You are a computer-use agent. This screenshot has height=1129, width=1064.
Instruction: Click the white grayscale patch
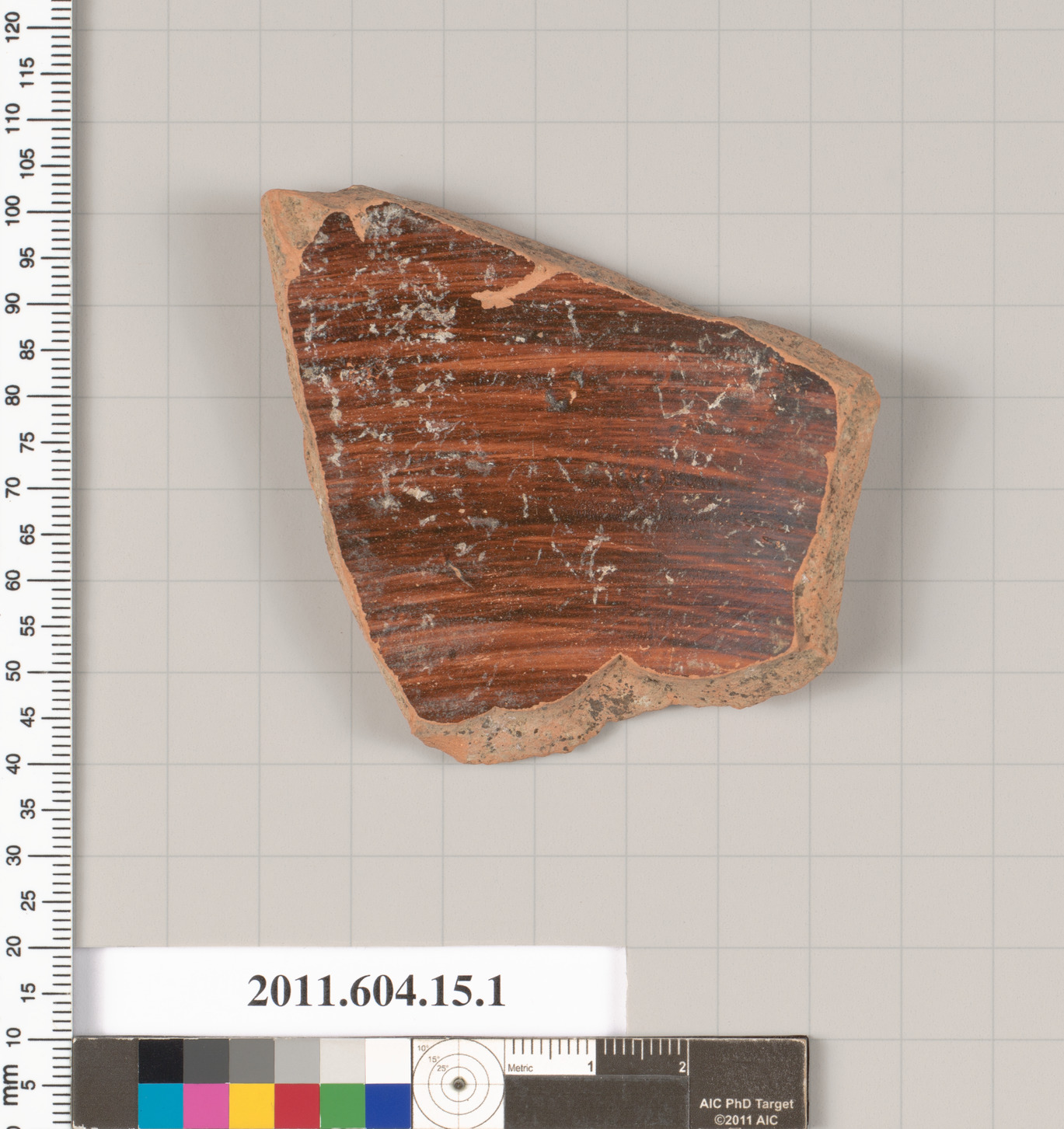(388, 1061)
